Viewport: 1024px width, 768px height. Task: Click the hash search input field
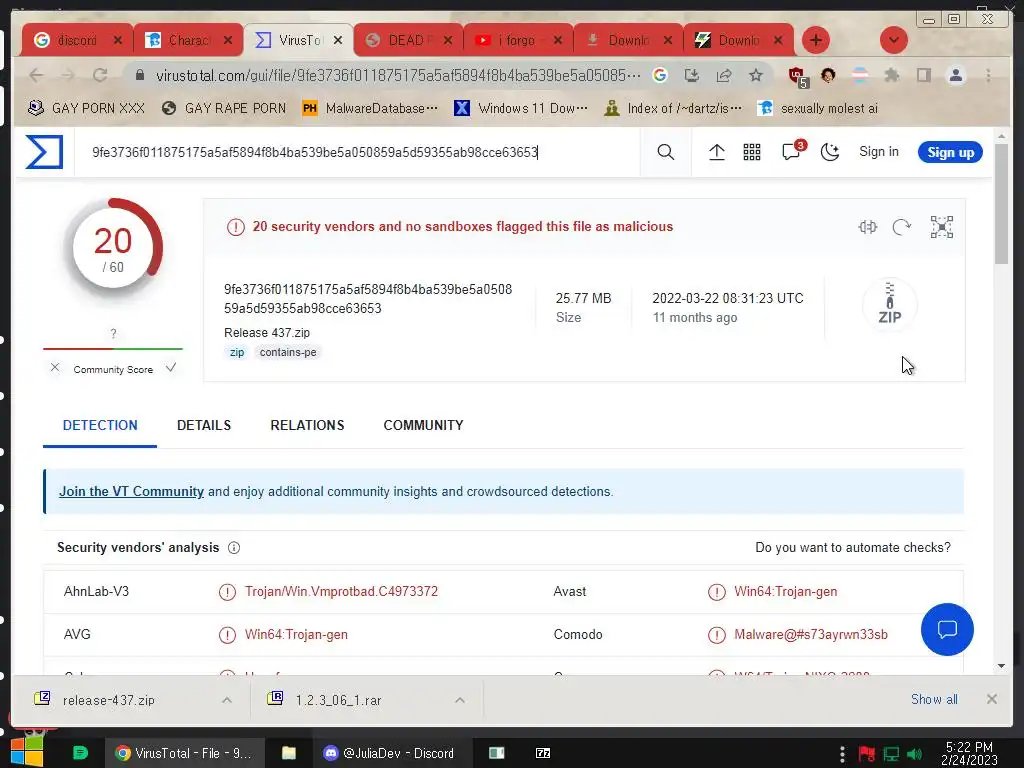357,152
